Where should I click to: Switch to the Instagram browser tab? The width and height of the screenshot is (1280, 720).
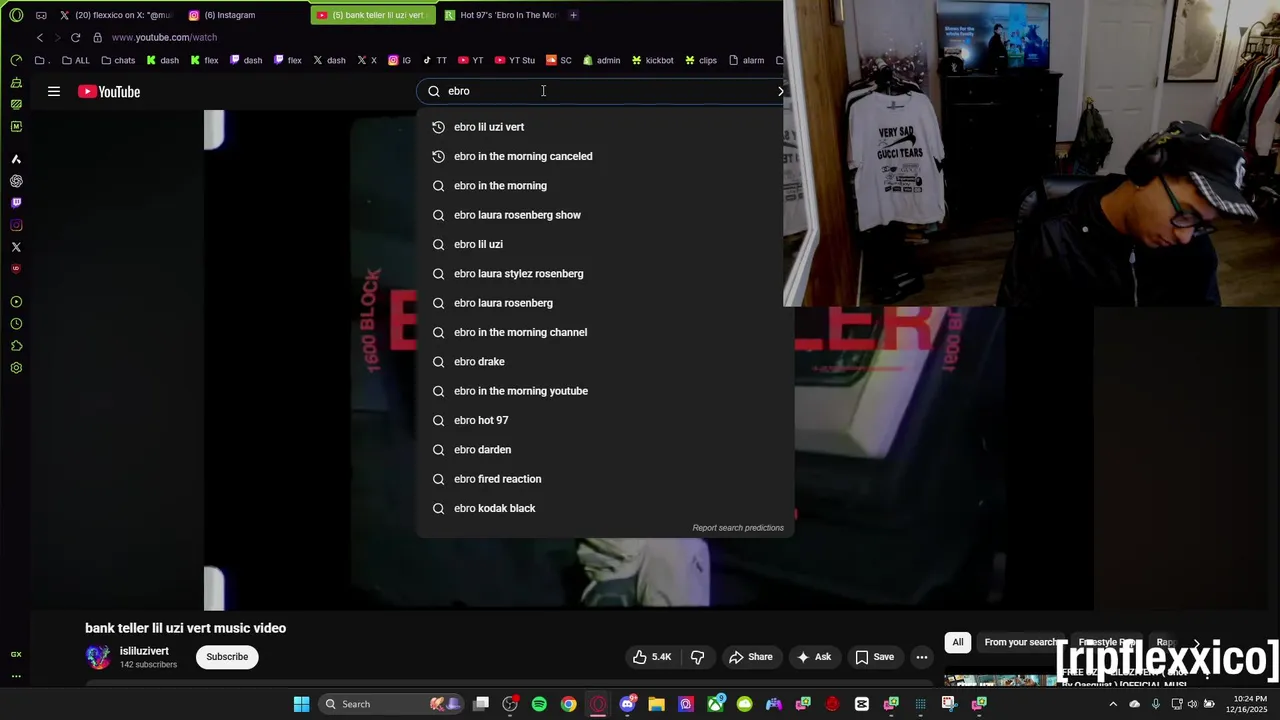[245, 15]
